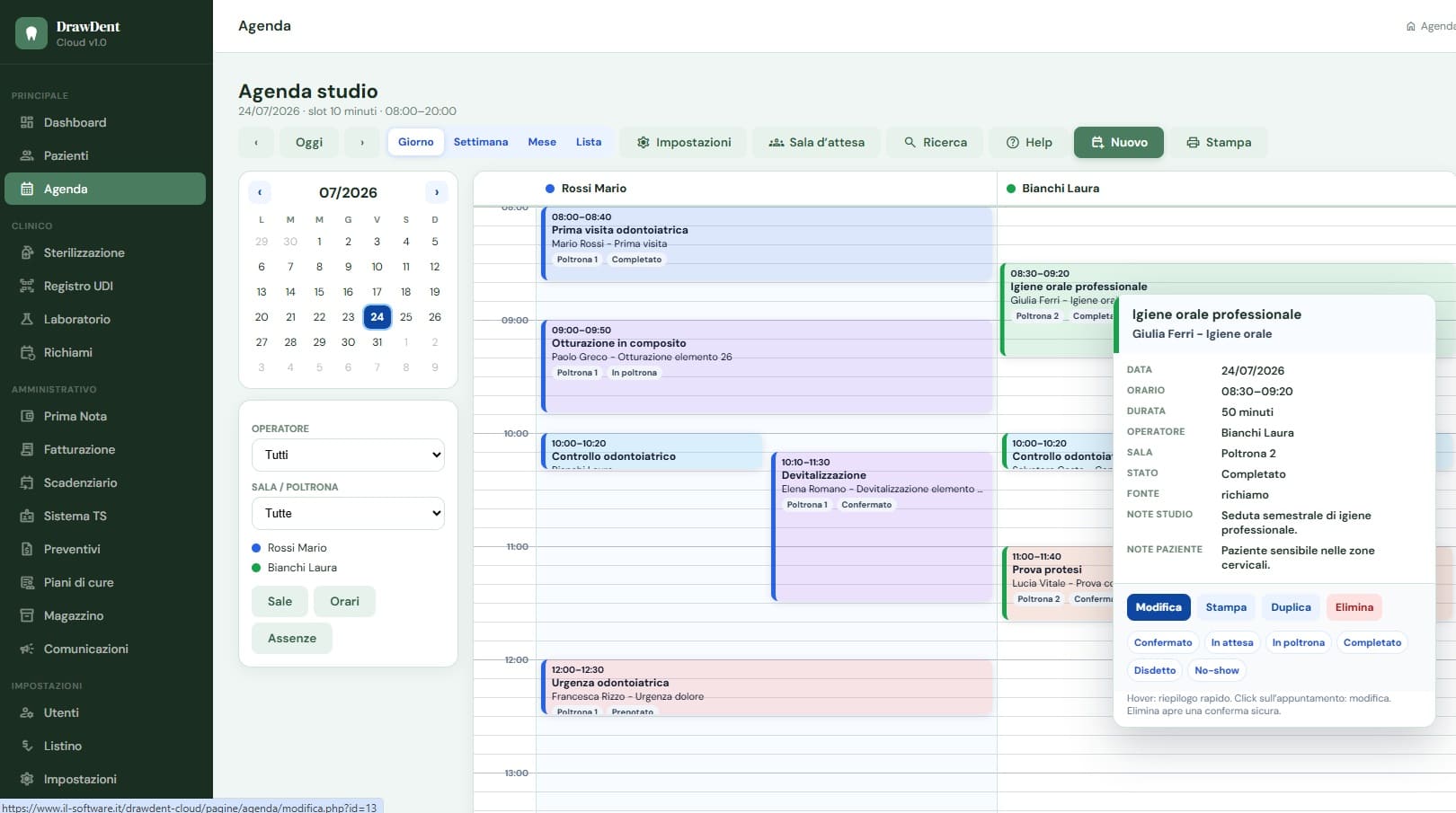Screen dimensions: 1456x813
Task: Open the Orari button
Action: tap(344, 601)
